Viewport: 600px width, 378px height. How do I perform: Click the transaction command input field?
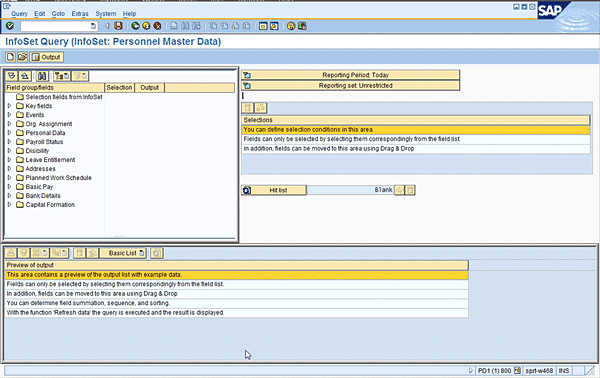(55, 26)
